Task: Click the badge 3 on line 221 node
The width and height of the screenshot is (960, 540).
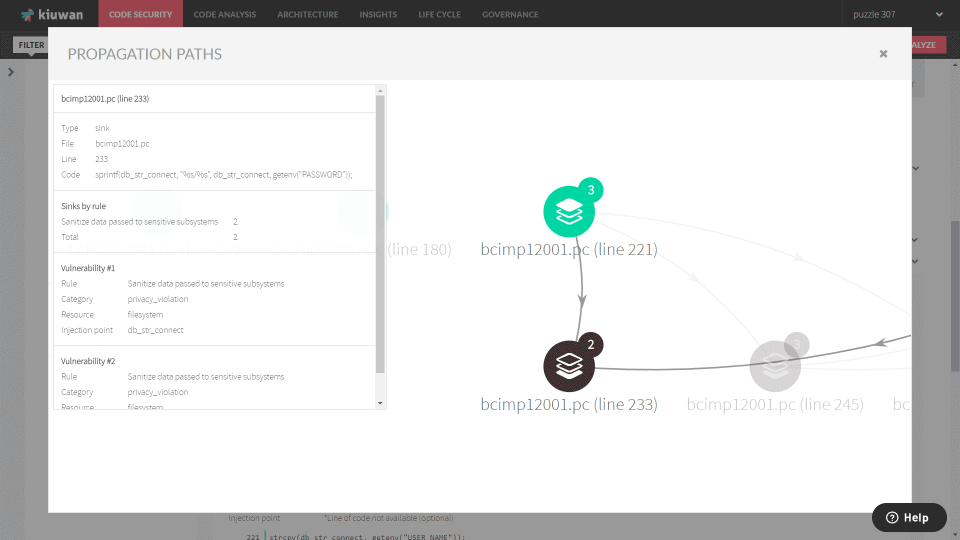Action: [591, 190]
